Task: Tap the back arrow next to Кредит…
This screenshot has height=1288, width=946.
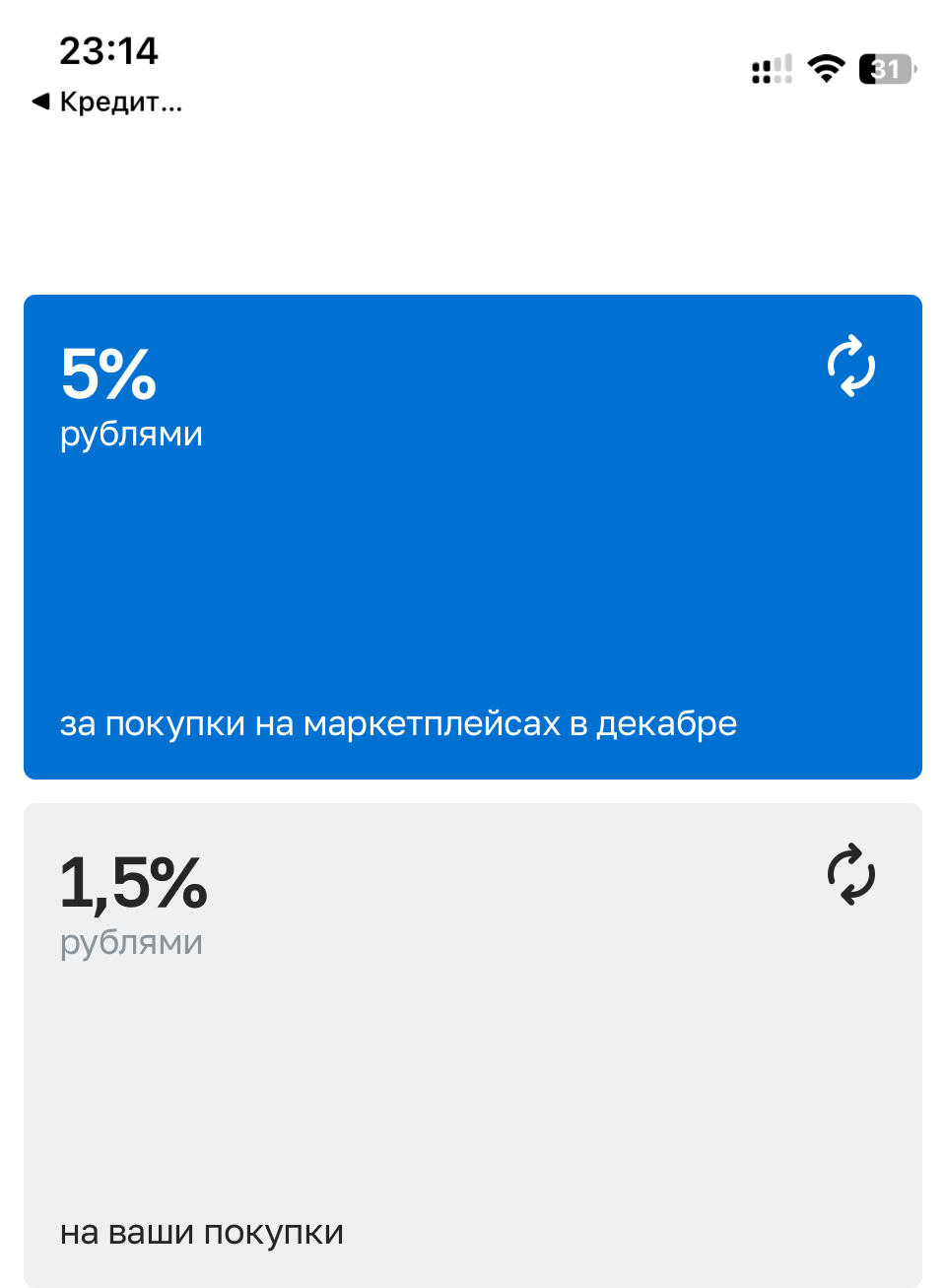Action: 40,102
